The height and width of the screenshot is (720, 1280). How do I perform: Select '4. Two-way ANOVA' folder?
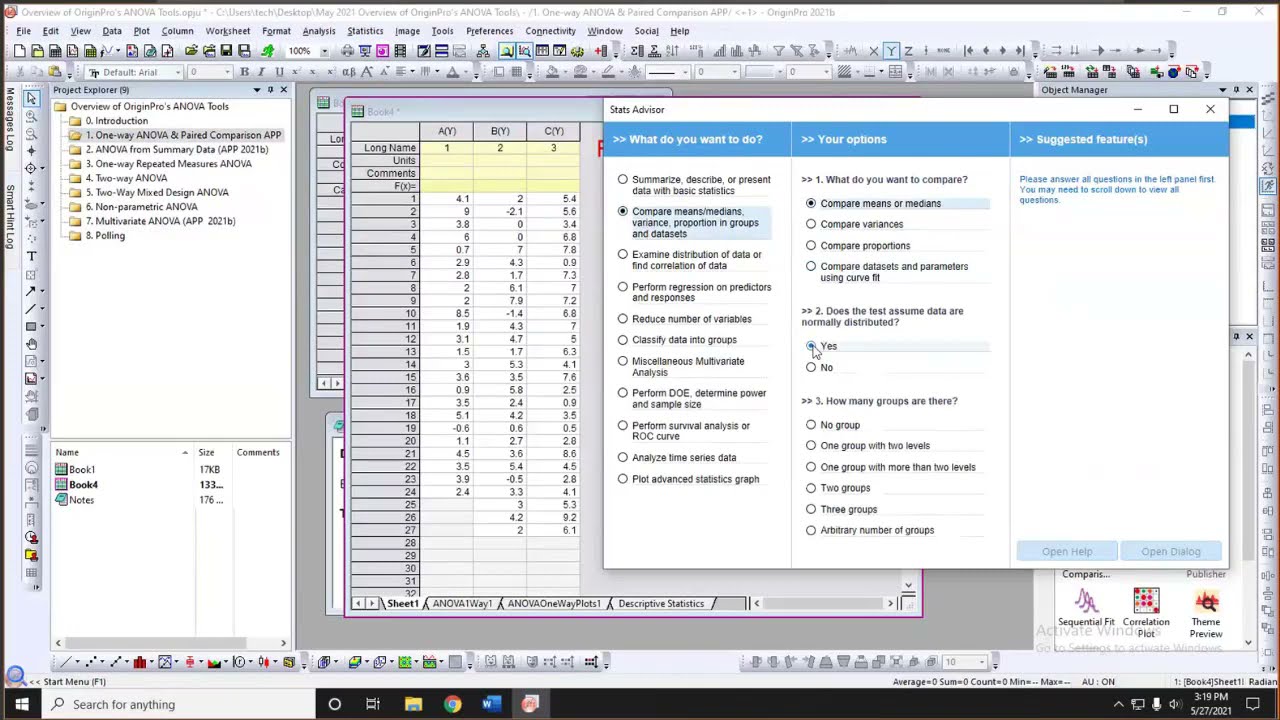[126, 178]
